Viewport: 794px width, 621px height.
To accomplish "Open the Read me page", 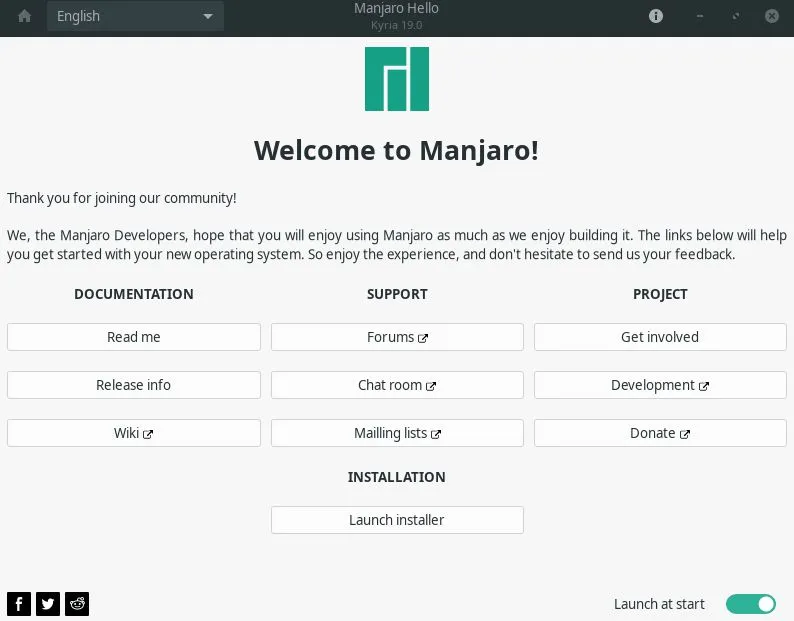I will click(134, 337).
